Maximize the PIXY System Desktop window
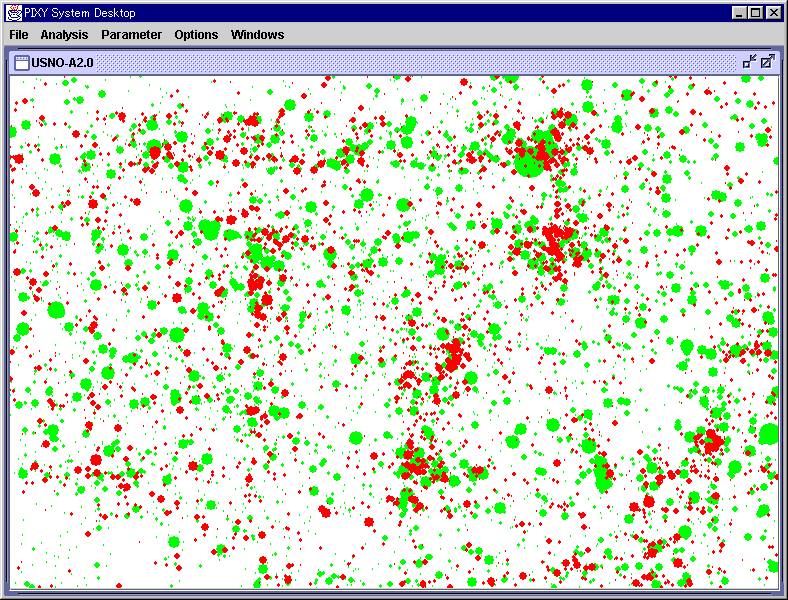 coord(755,13)
